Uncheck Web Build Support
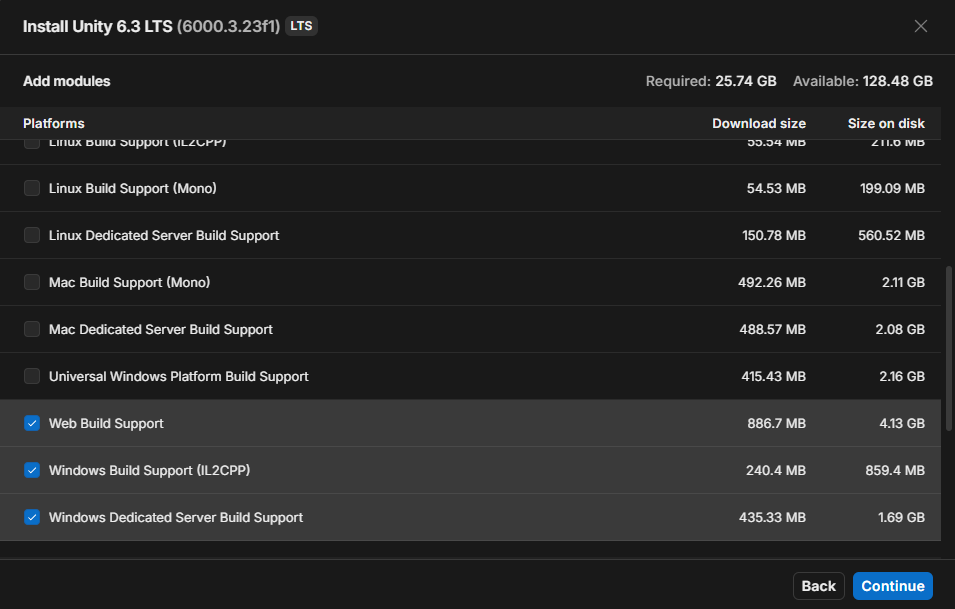The width and height of the screenshot is (955, 609). pyautogui.click(x=32, y=423)
